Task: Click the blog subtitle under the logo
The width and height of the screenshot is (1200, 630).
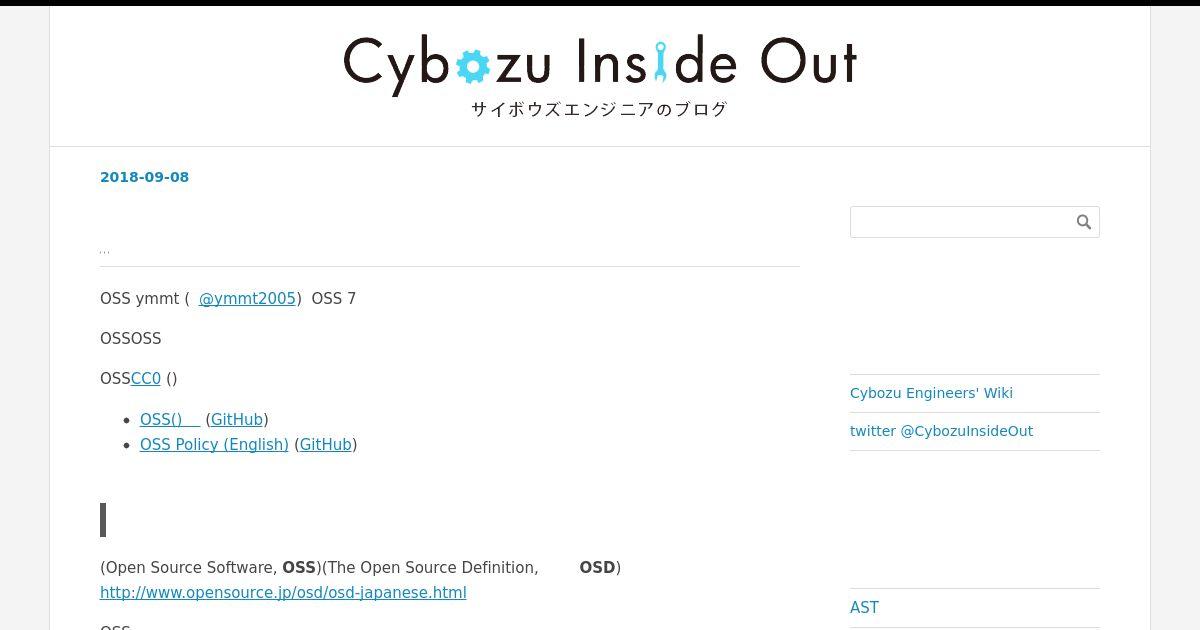Action: pyautogui.click(x=600, y=110)
